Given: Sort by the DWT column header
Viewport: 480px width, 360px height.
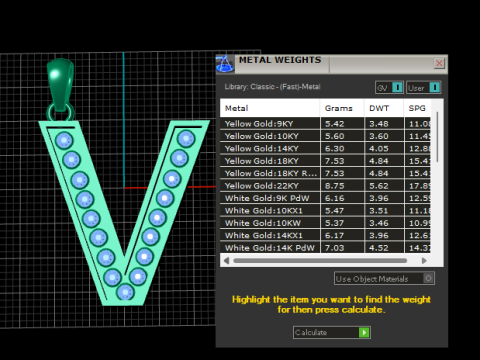Looking at the screenshot, I should [384, 108].
